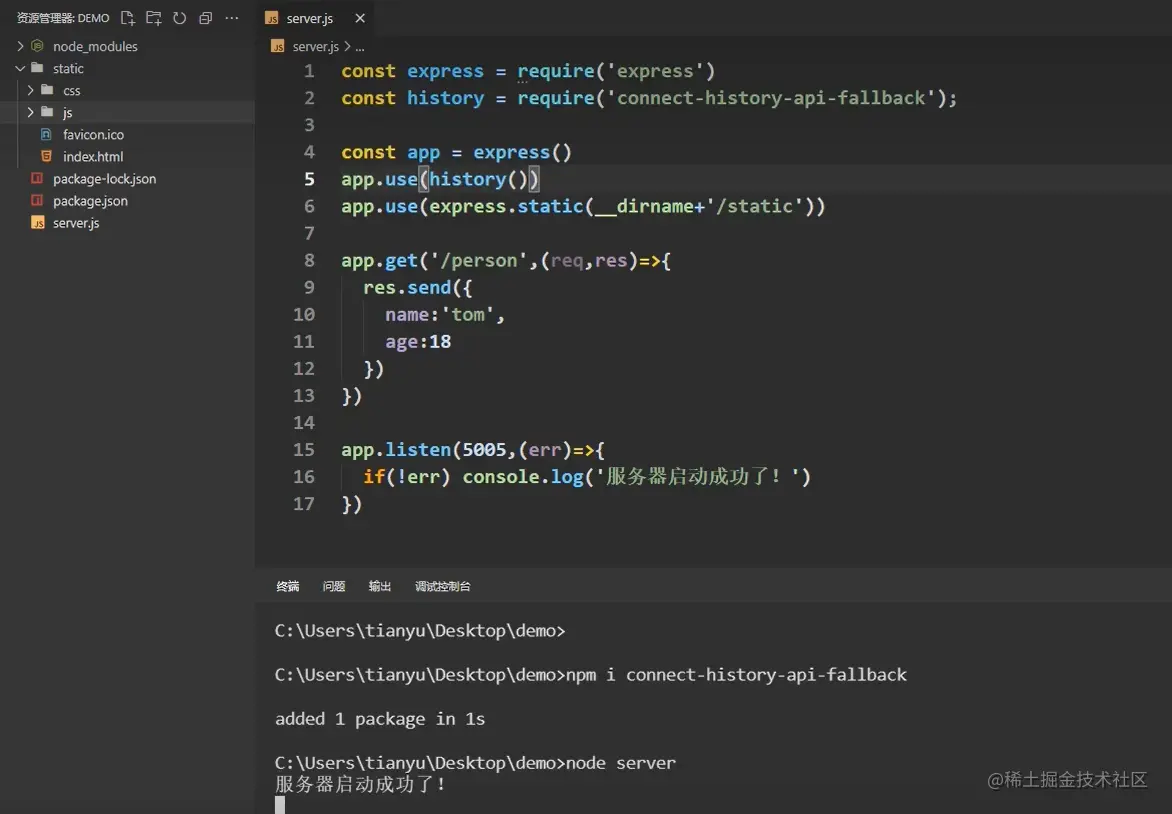Open the explorer more actions ellipsis
The width and height of the screenshot is (1172, 814).
coord(232,18)
